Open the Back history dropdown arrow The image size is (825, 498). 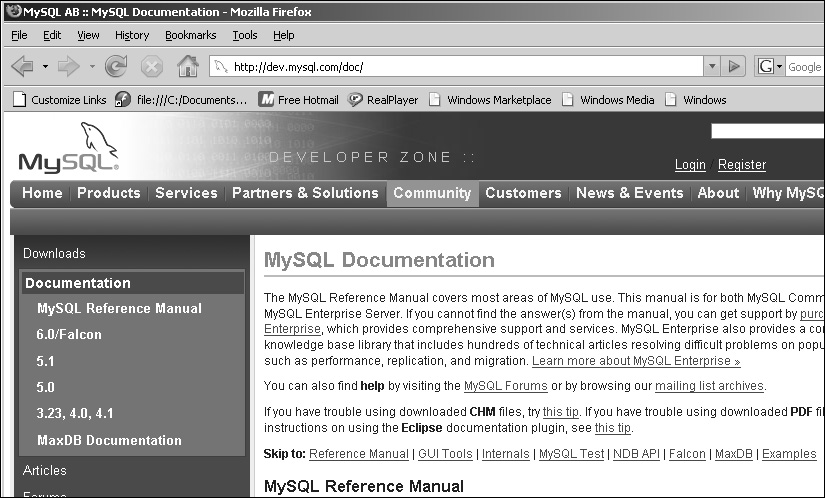tap(45, 67)
